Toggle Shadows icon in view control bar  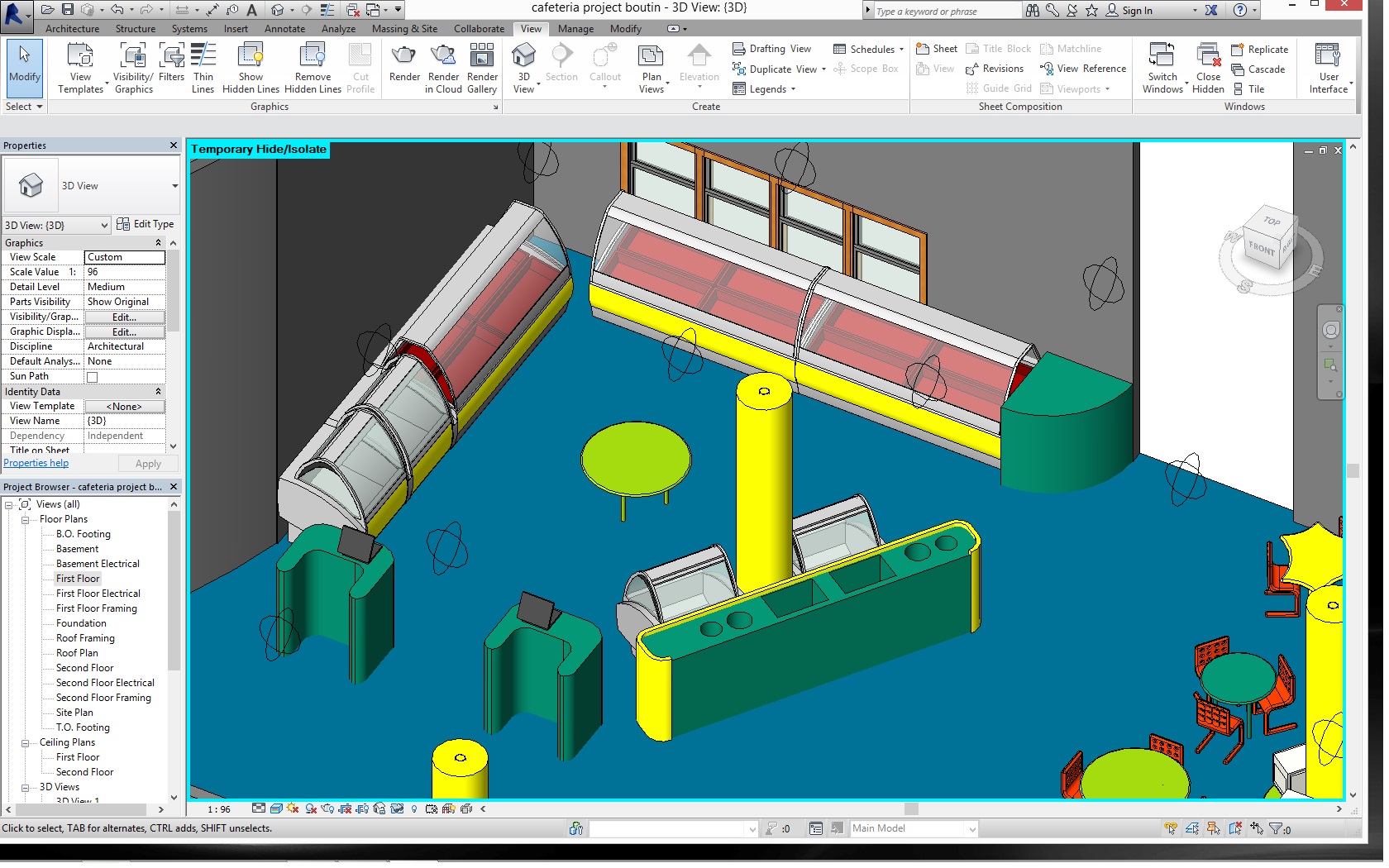coord(311,808)
